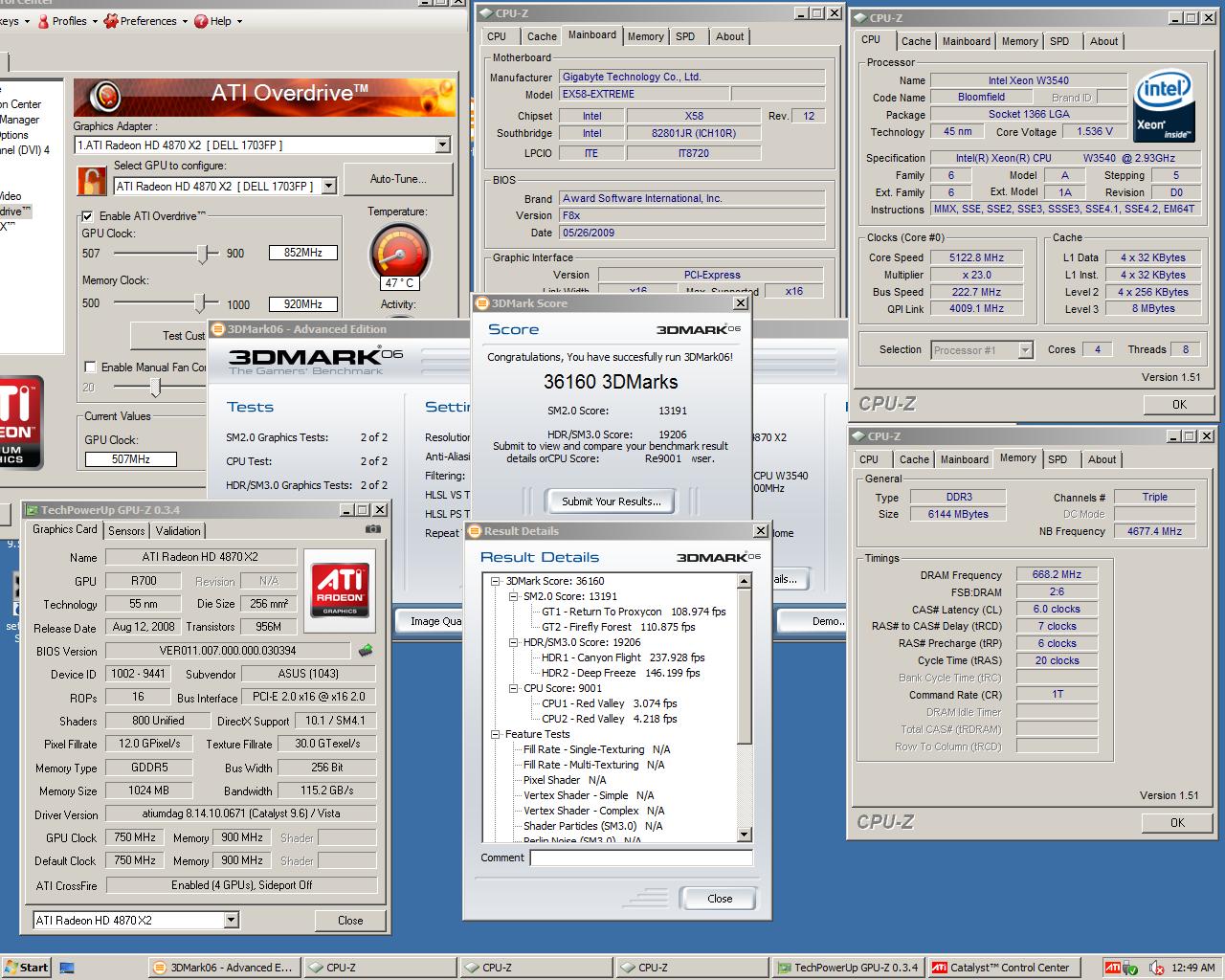Click Test Custom Clocks button
Viewport: 1225px width, 980px height.
[x=170, y=336]
